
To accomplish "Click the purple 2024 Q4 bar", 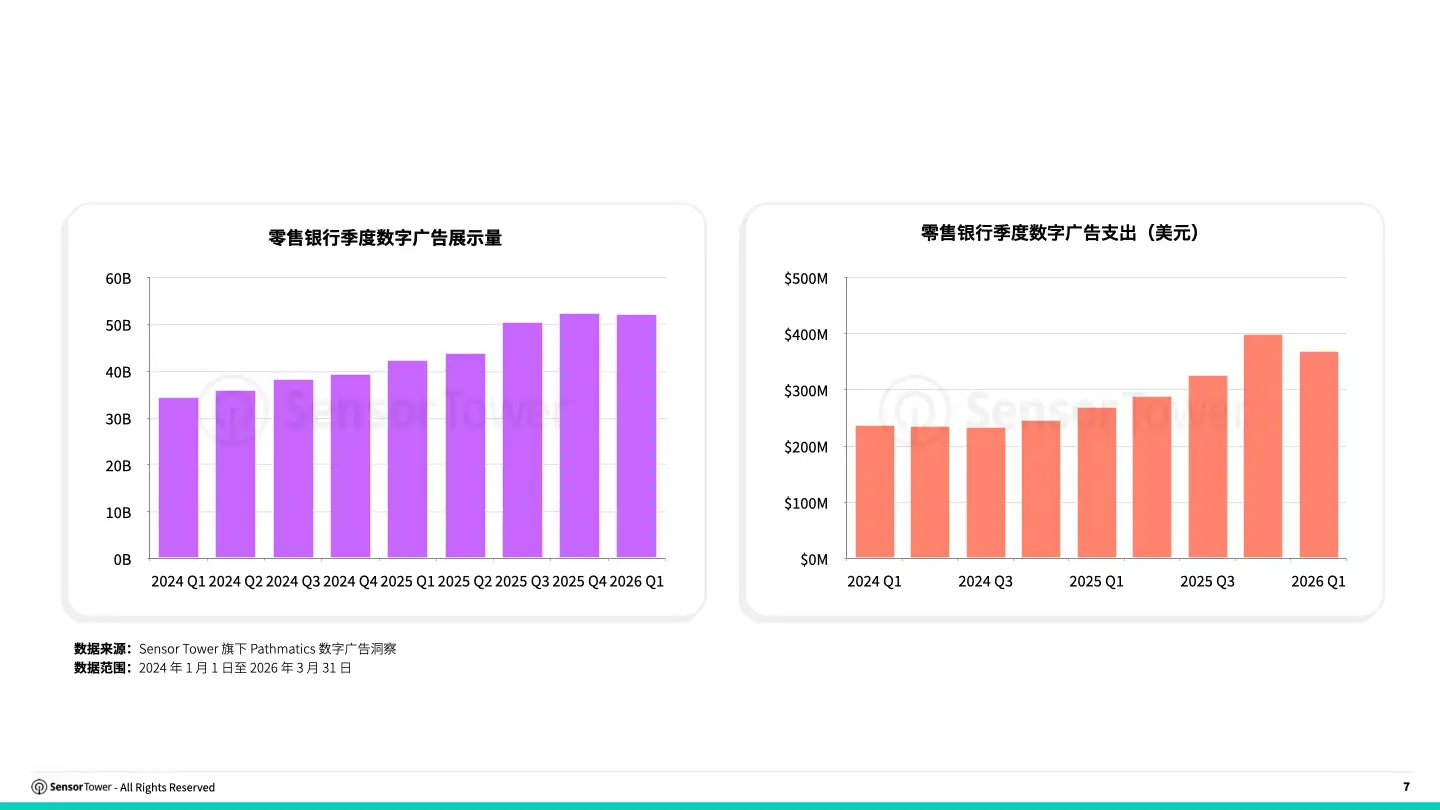I will click(x=351, y=466).
